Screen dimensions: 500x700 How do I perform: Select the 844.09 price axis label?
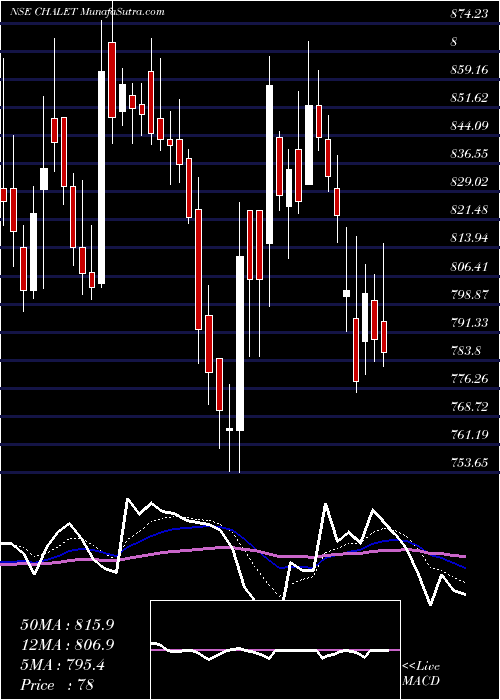point(469,126)
